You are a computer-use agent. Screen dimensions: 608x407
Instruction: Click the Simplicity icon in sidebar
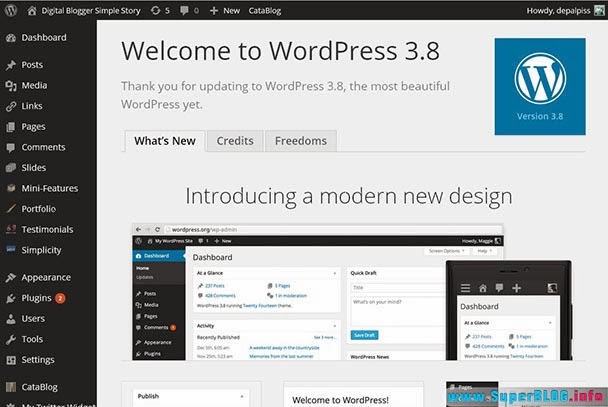point(11,249)
